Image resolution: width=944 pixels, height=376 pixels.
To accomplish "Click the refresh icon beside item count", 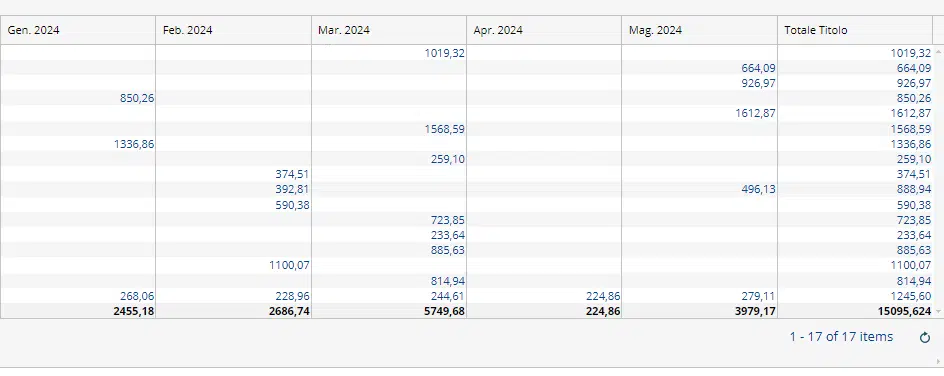I will (925, 337).
